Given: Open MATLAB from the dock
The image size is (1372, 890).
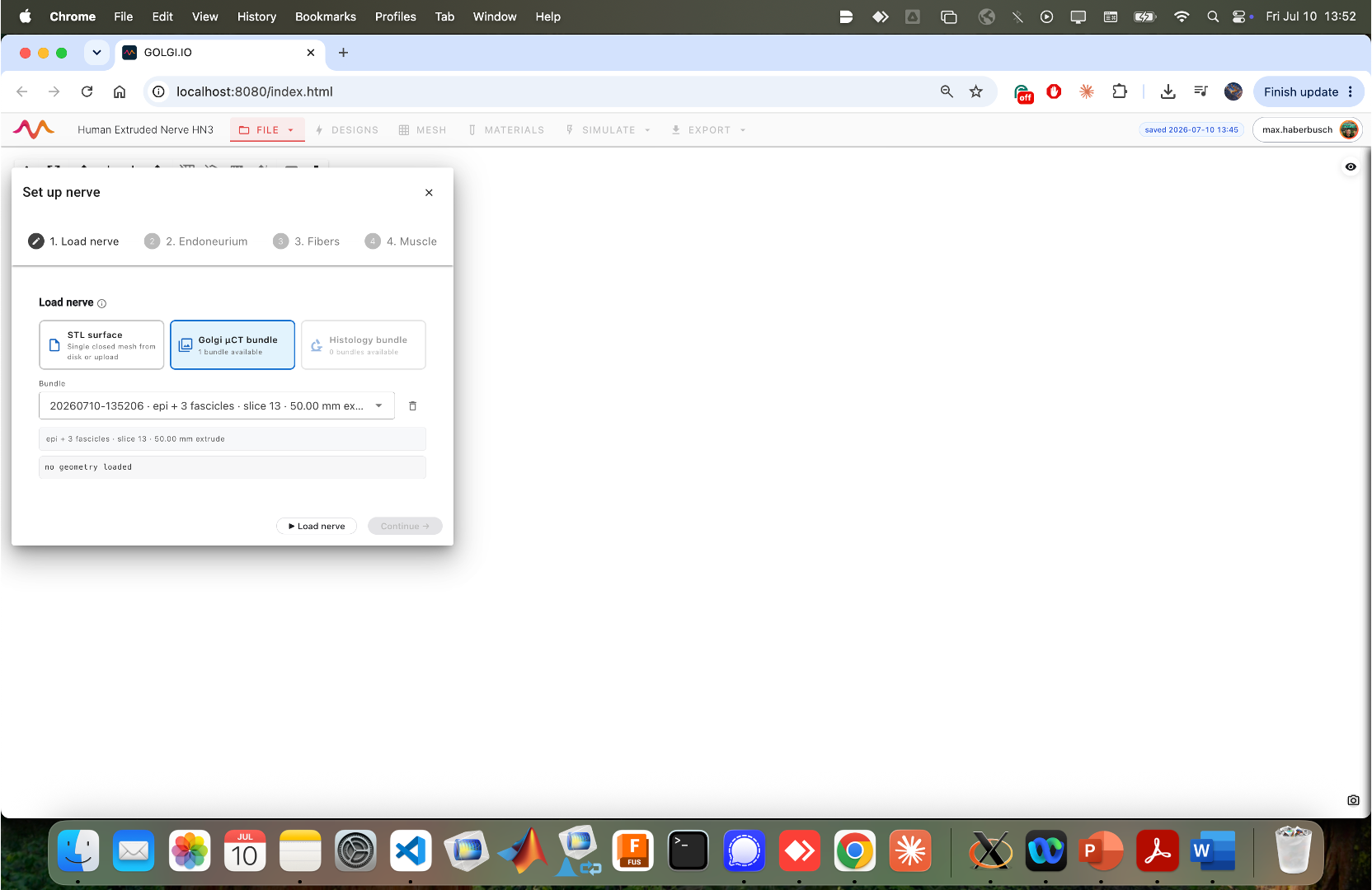Looking at the screenshot, I should [x=521, y=851].
